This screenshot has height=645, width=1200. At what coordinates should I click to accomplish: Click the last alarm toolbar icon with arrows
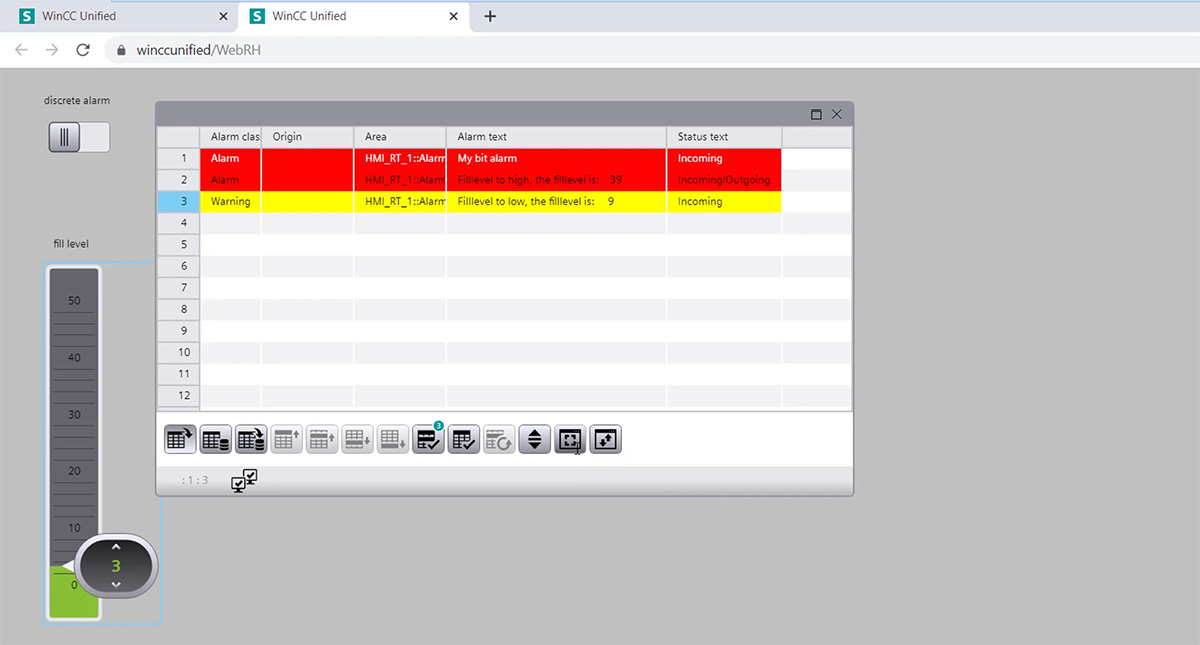[x=606, y=439]
